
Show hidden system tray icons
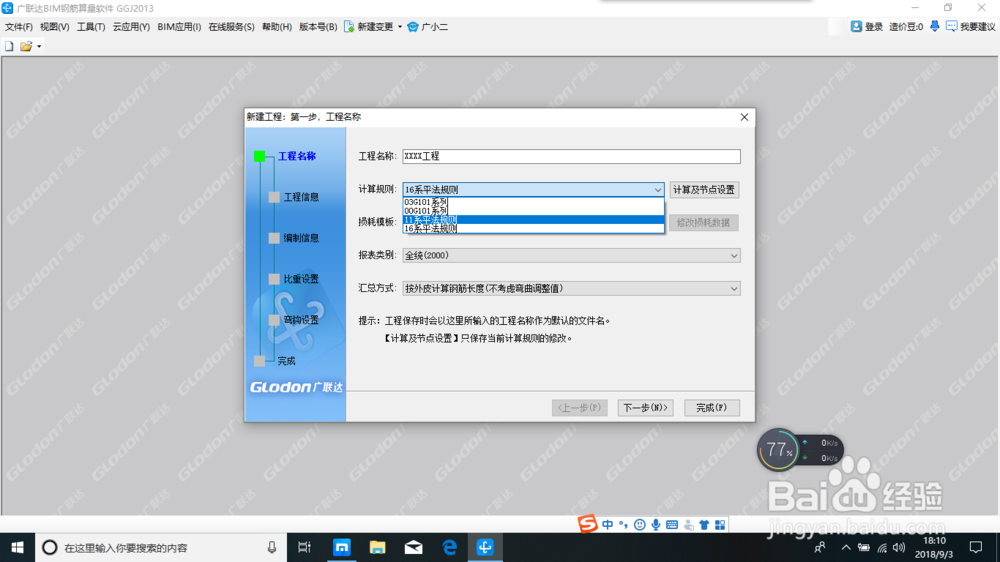[846, 547]
